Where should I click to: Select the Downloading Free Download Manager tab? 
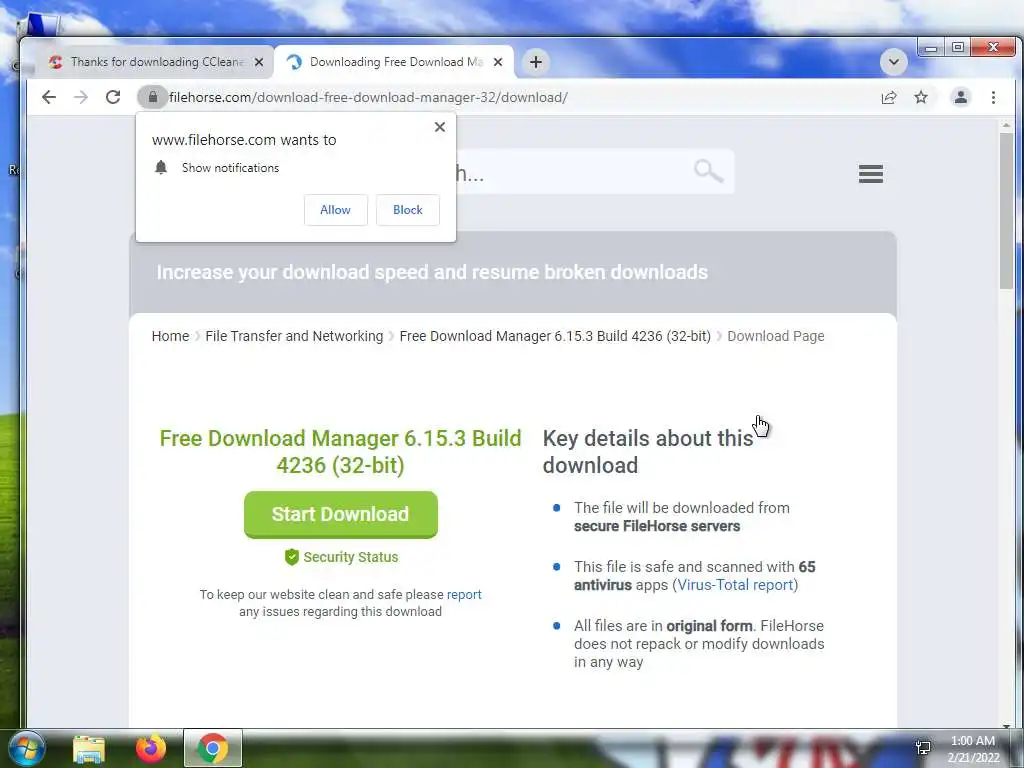click(x=394, y=62)
